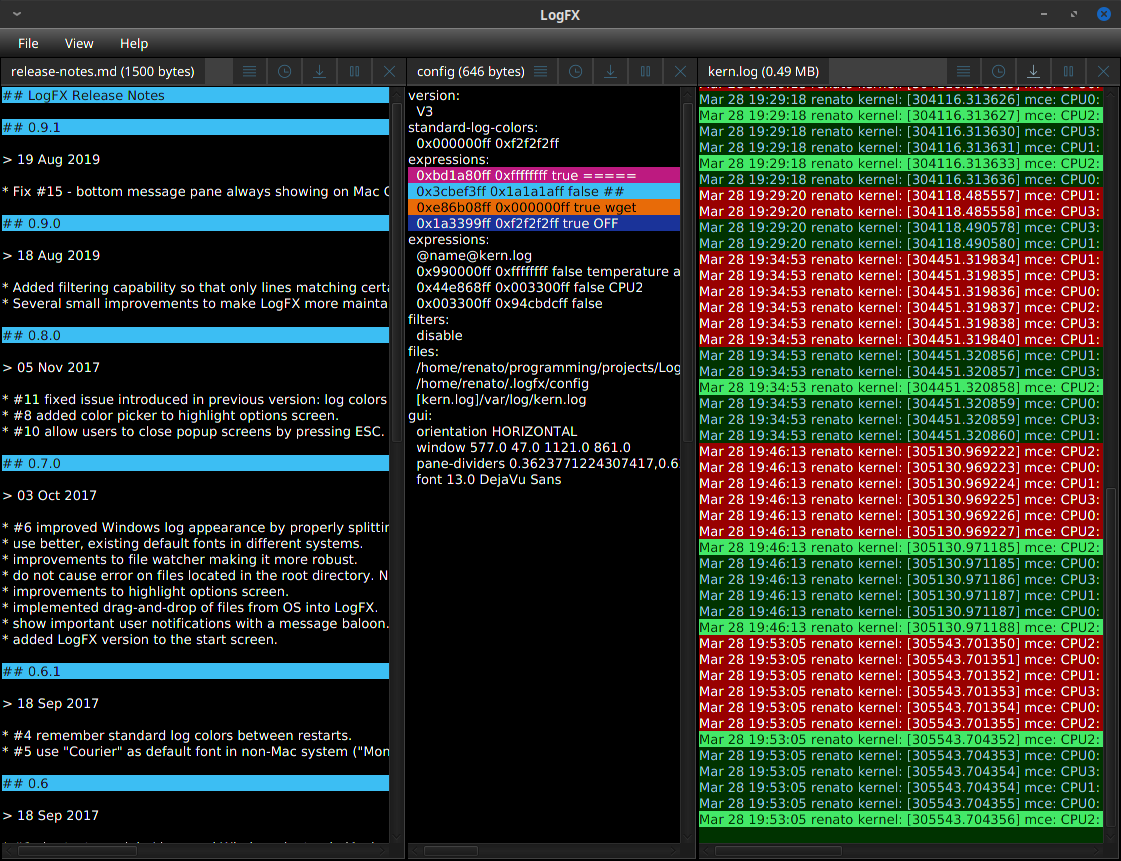
Task: Toggle tail-file arrow in release-notes.md pane
Action: 320,72
